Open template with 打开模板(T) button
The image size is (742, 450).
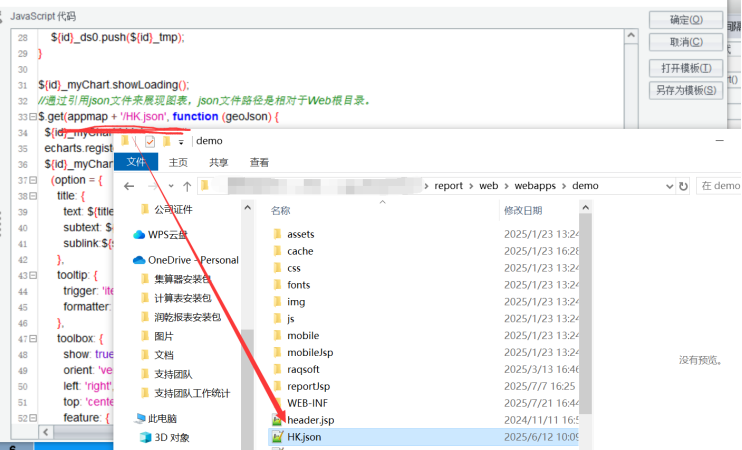[x=686, y=68]
